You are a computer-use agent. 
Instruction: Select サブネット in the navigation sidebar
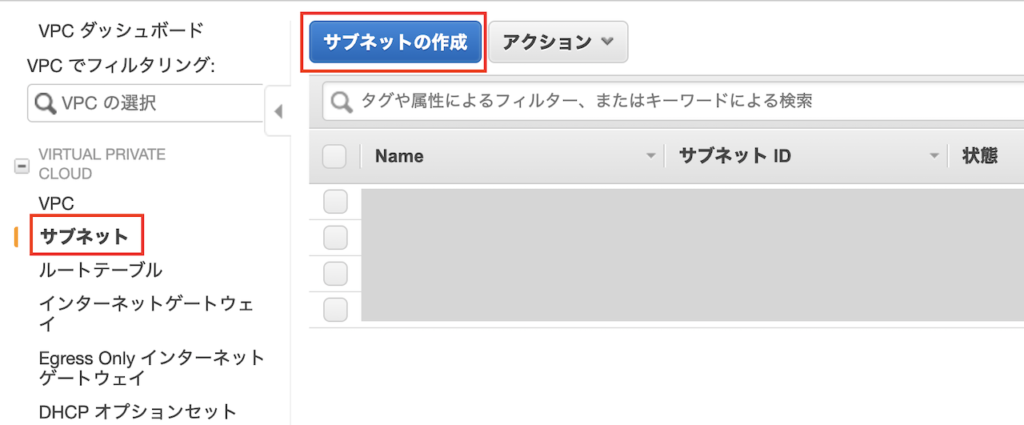click(84, 236)
